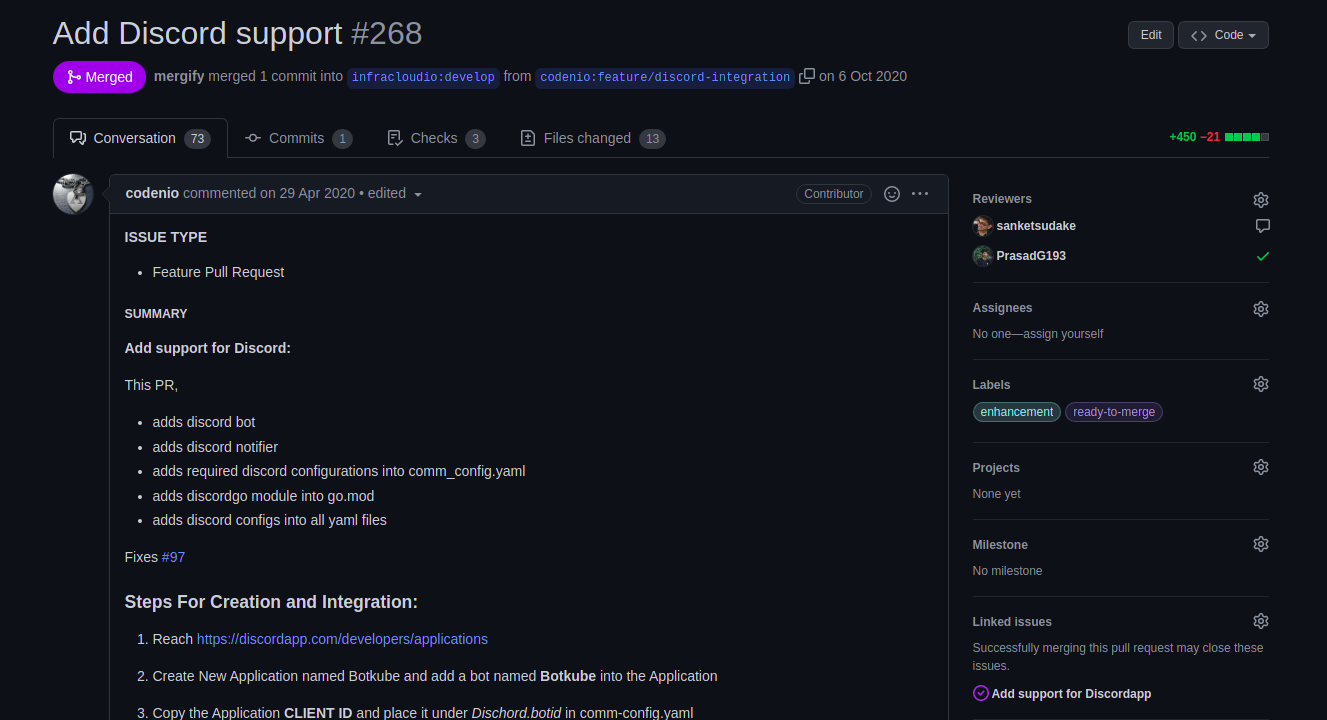Switch to the Checks tab
This screenshot has height=720, width=1327.
click(x=436, y=138)
